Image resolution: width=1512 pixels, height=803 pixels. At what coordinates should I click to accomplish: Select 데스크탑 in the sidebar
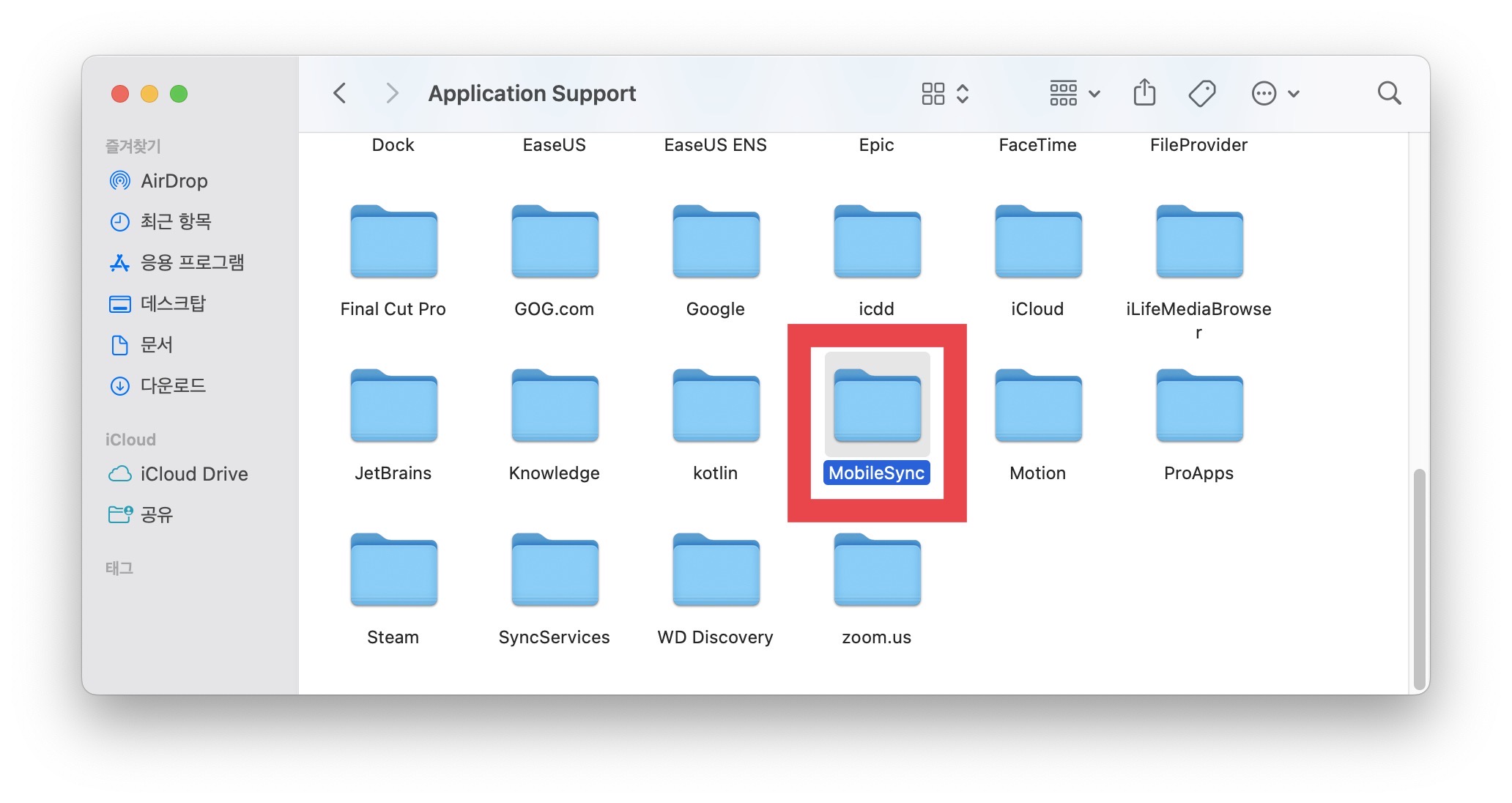[x=173, y=303]
